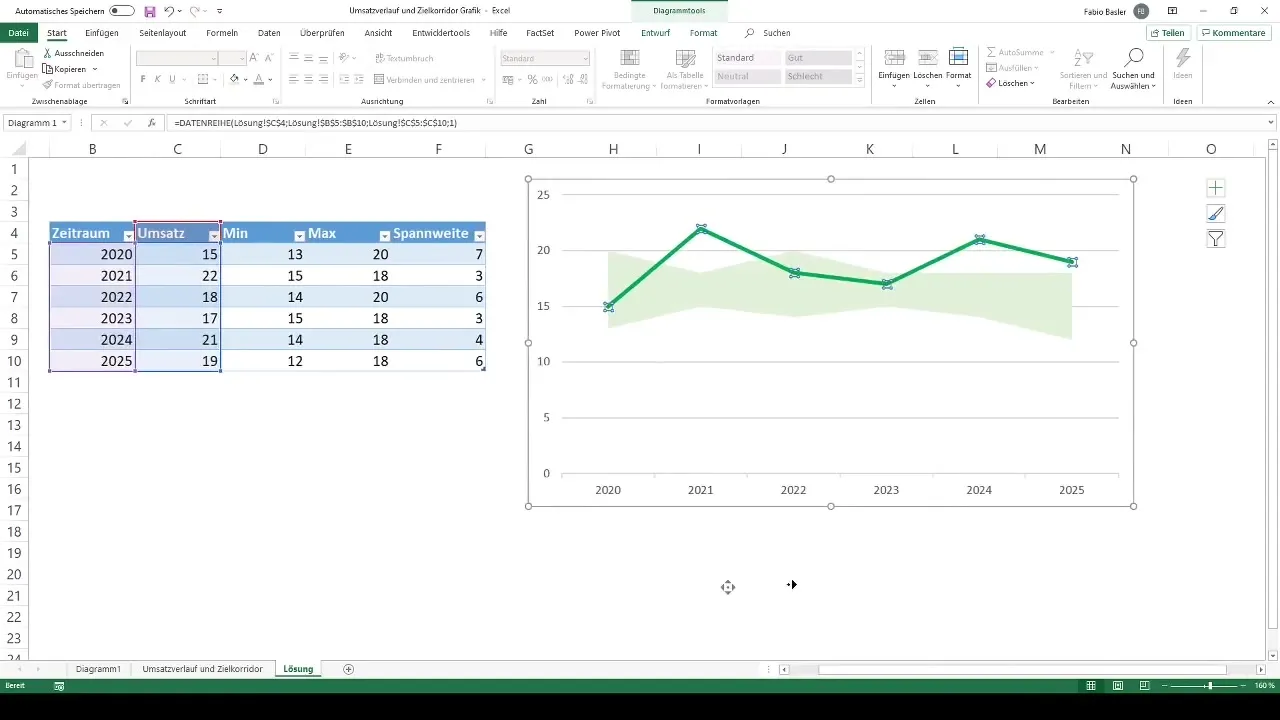Click the Schlecht cell style

pos(818,76)
